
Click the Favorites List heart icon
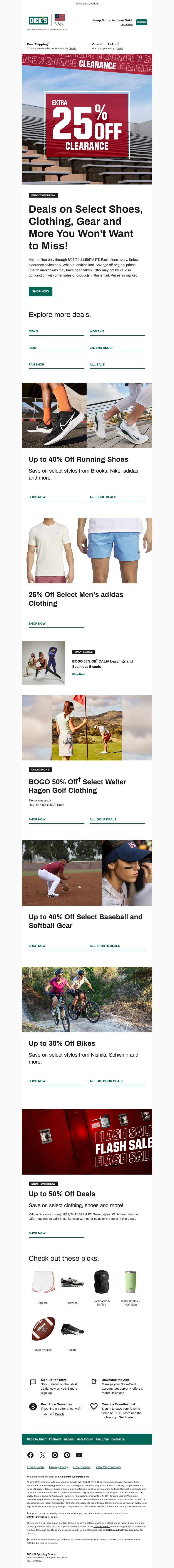click(x=94, y=1406)
